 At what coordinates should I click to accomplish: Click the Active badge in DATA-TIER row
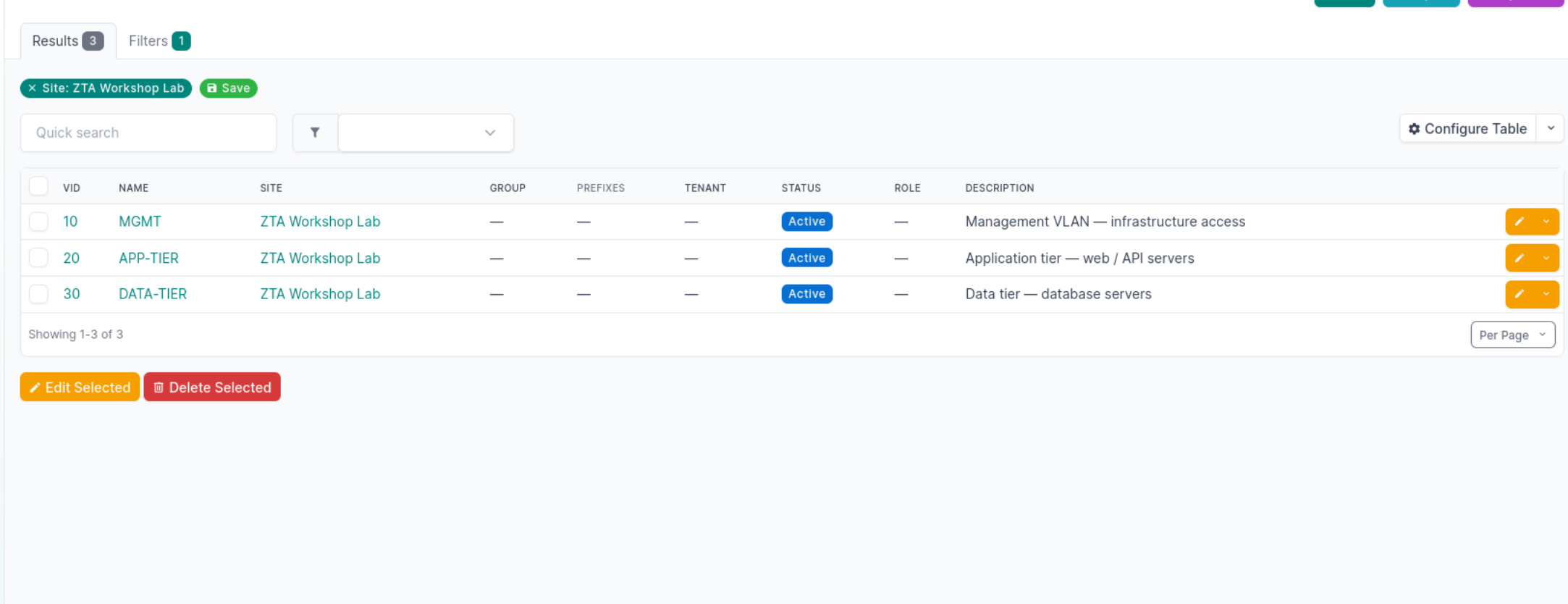pos(806,294)
